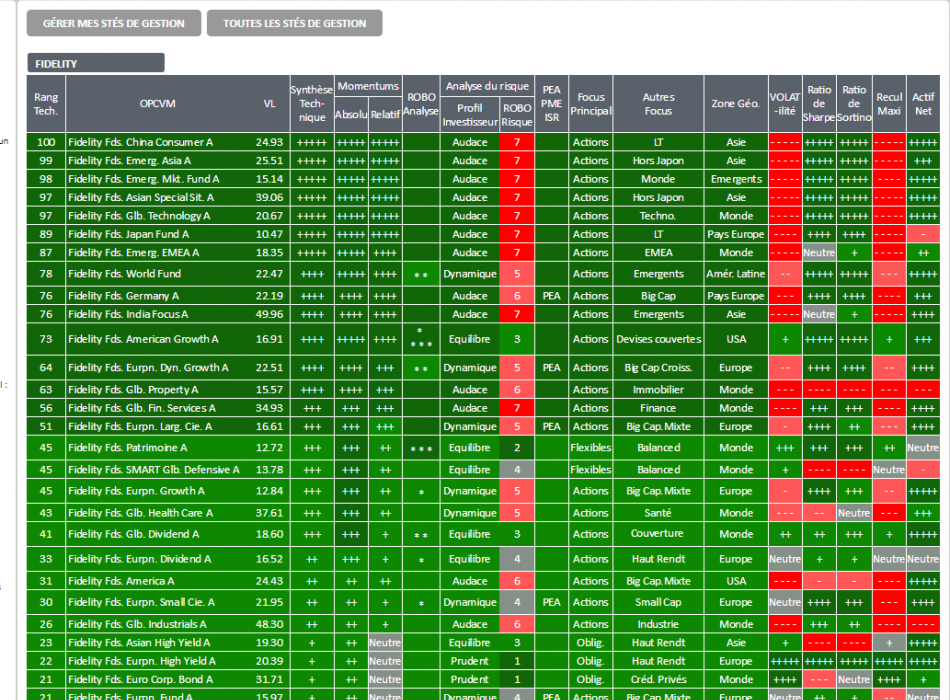Click the Ratio de Sortino header

[x=854, y=104]
